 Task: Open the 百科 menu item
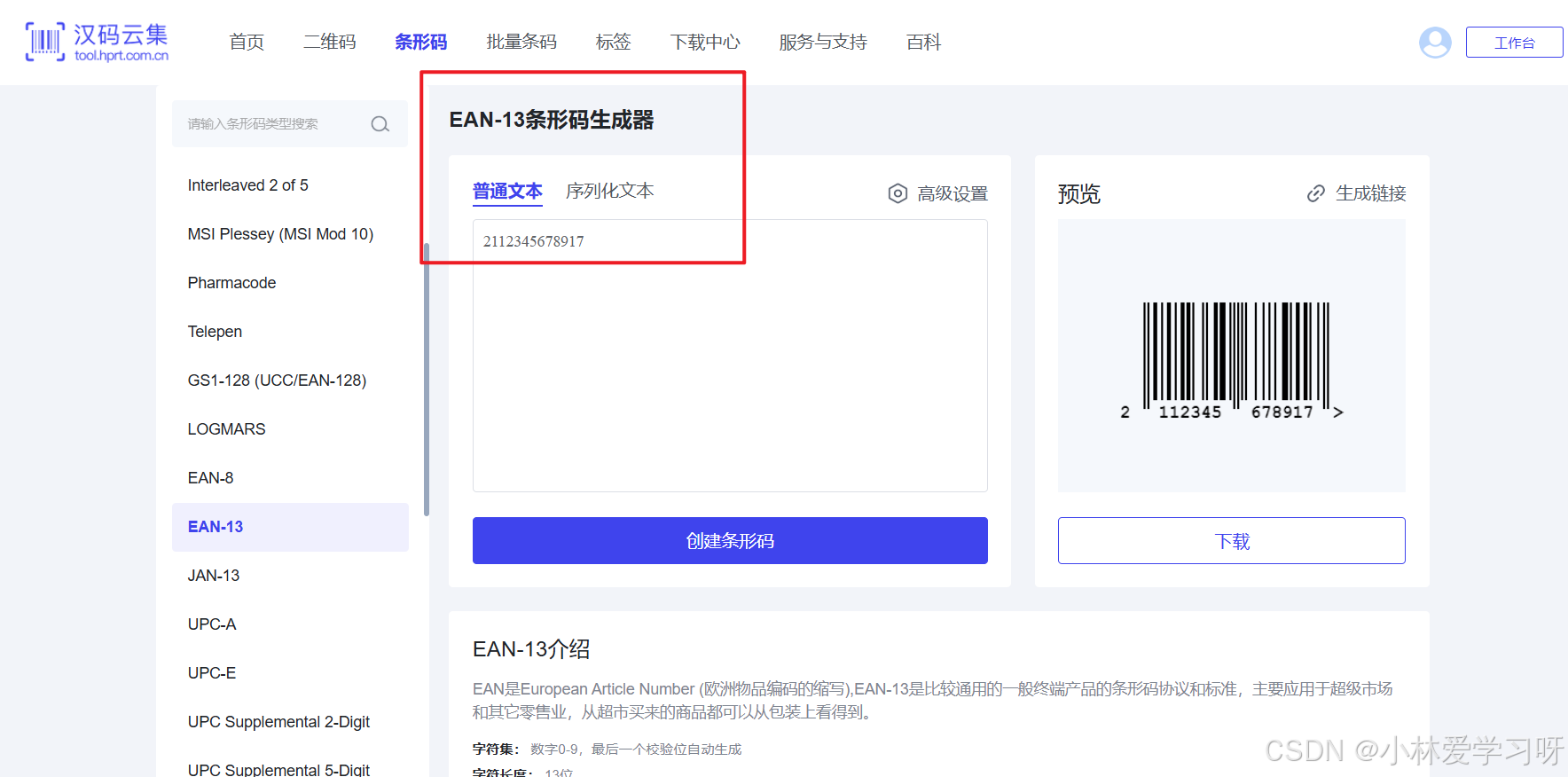click(x=923, y=42)
